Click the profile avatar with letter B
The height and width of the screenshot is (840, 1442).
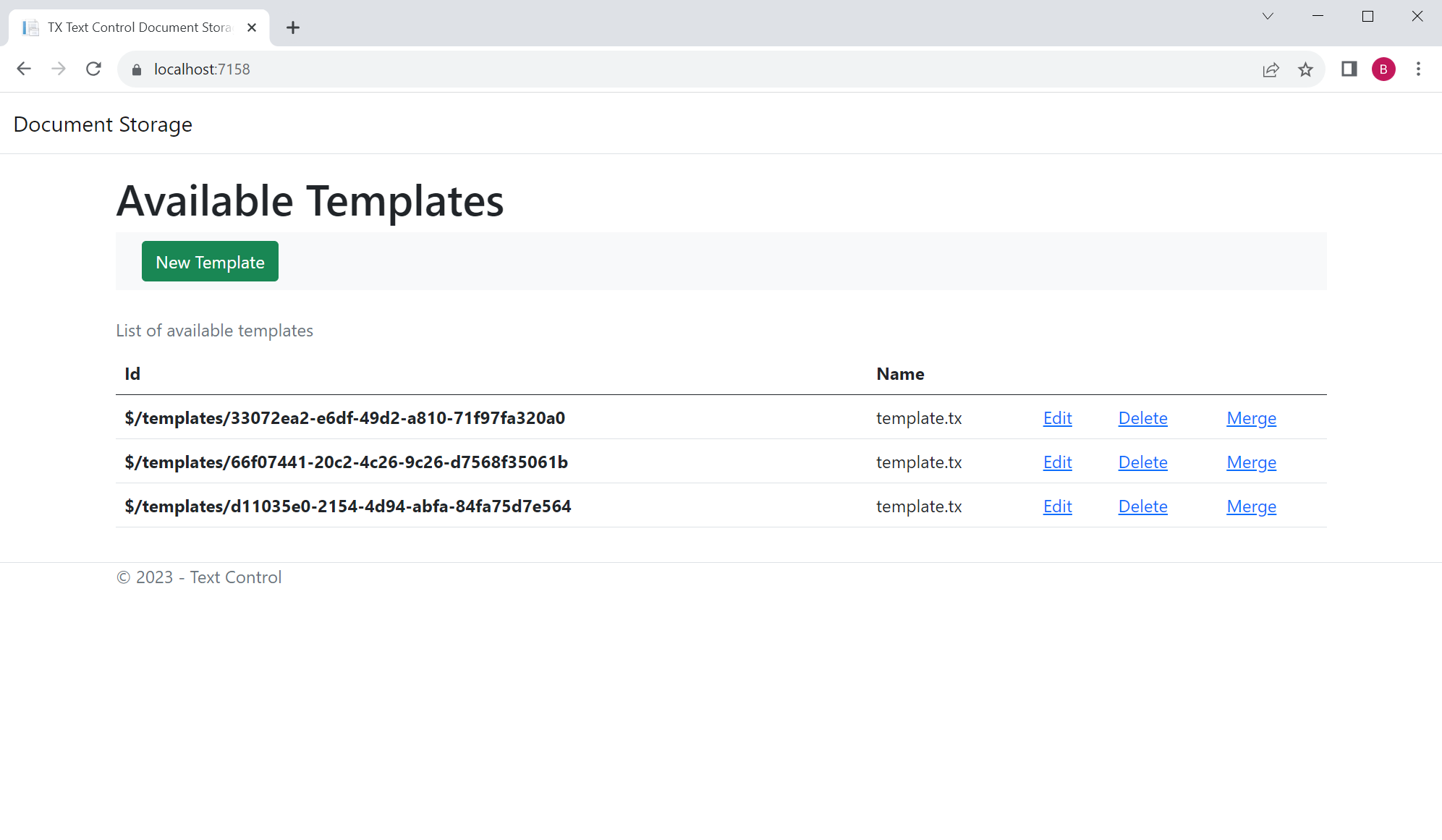pyautogui.click(x=1383, y=69)
